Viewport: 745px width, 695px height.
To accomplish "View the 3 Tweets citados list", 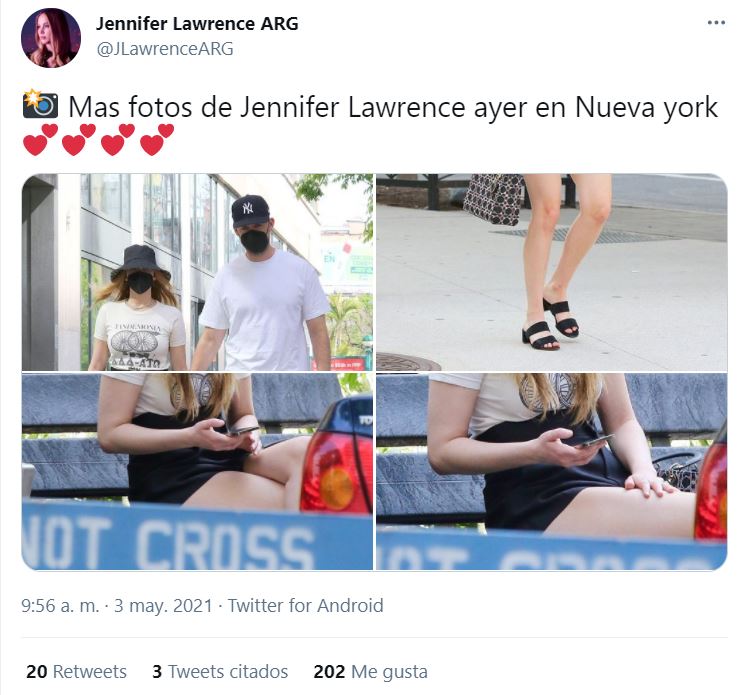I will pos(220,672).
